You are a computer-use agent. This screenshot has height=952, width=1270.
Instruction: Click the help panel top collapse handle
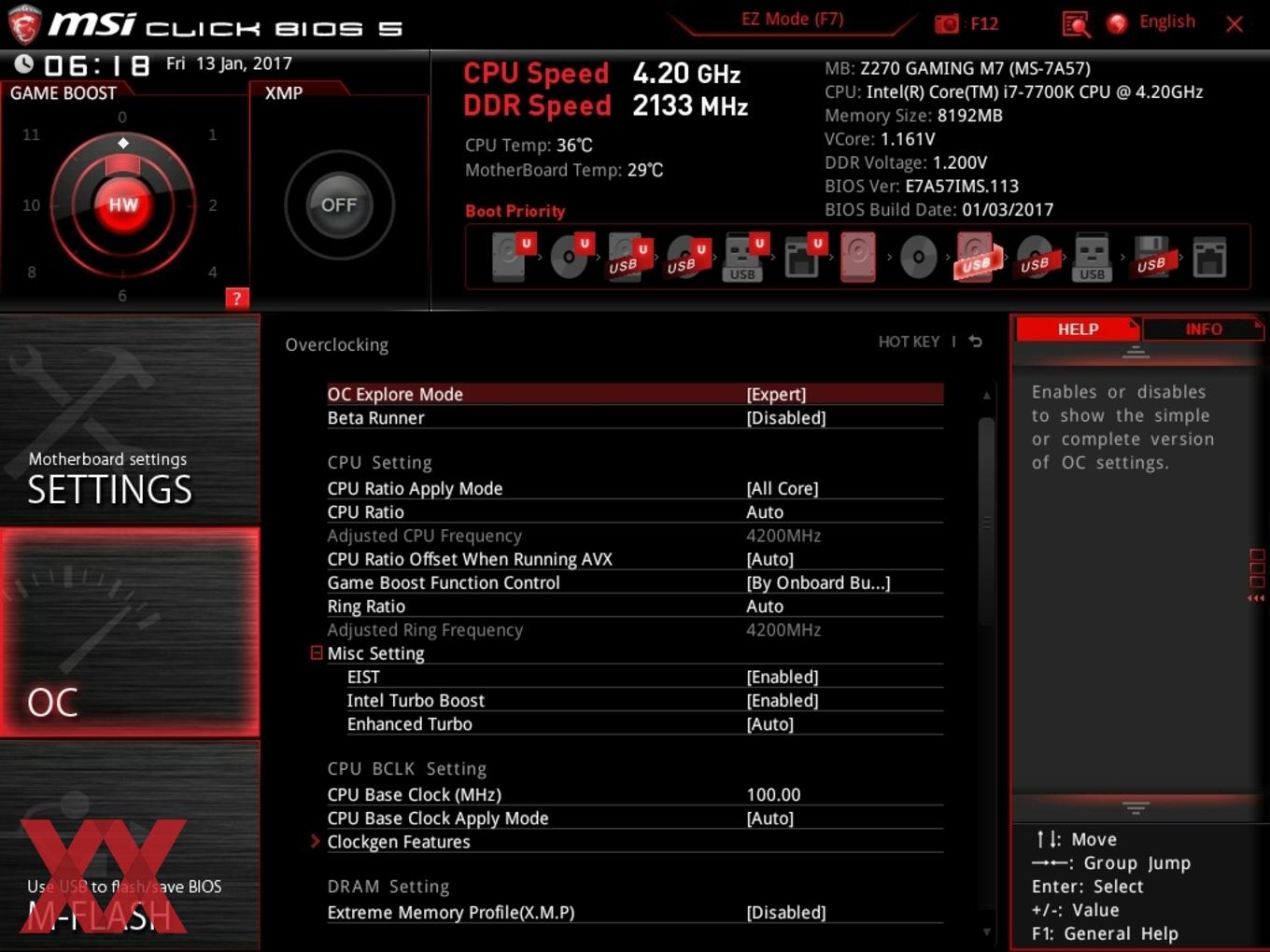point(1136,352)
